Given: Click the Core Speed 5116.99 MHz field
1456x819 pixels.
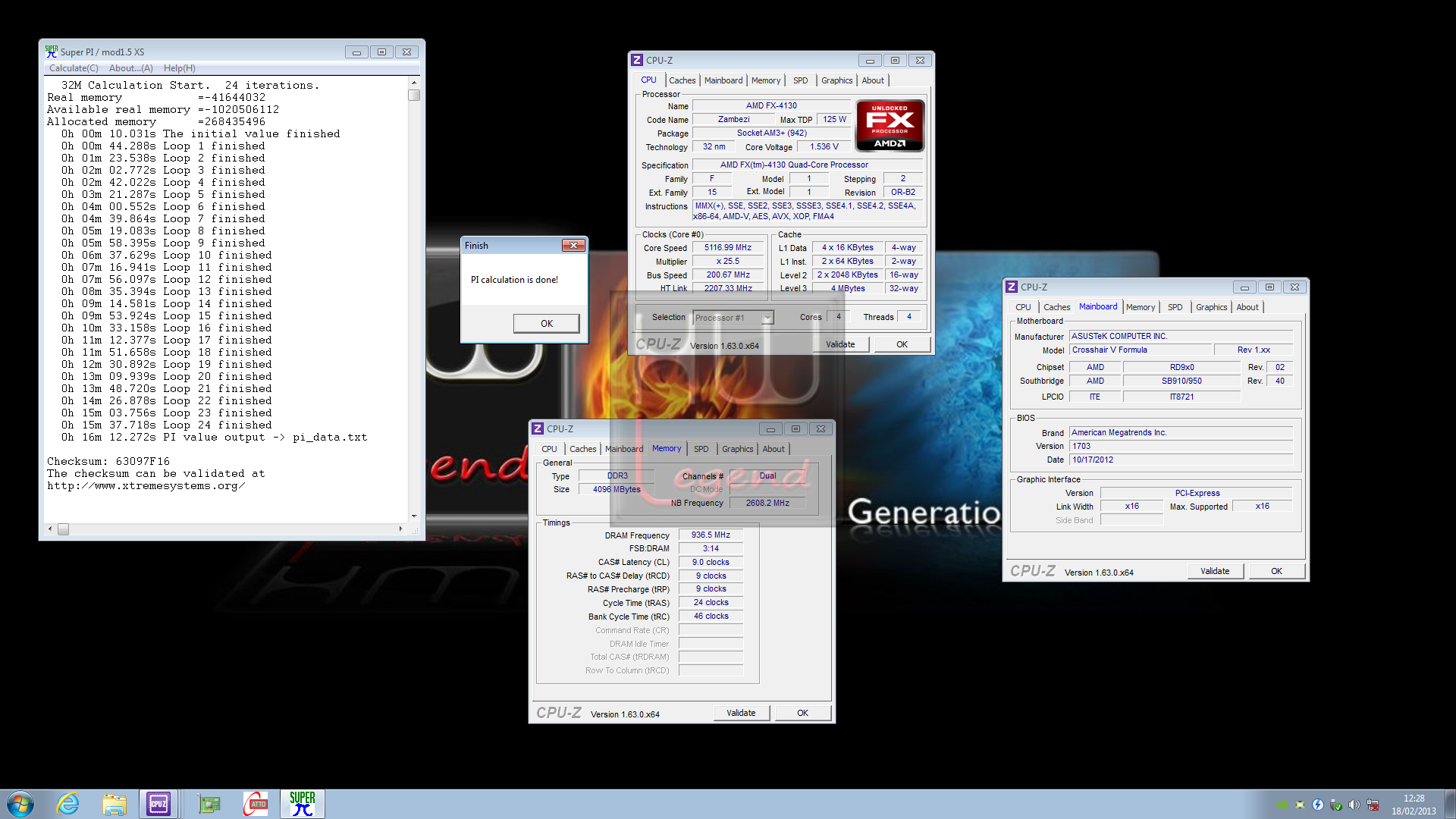Looking at the screenshot, I should click(x=727, y=247).
